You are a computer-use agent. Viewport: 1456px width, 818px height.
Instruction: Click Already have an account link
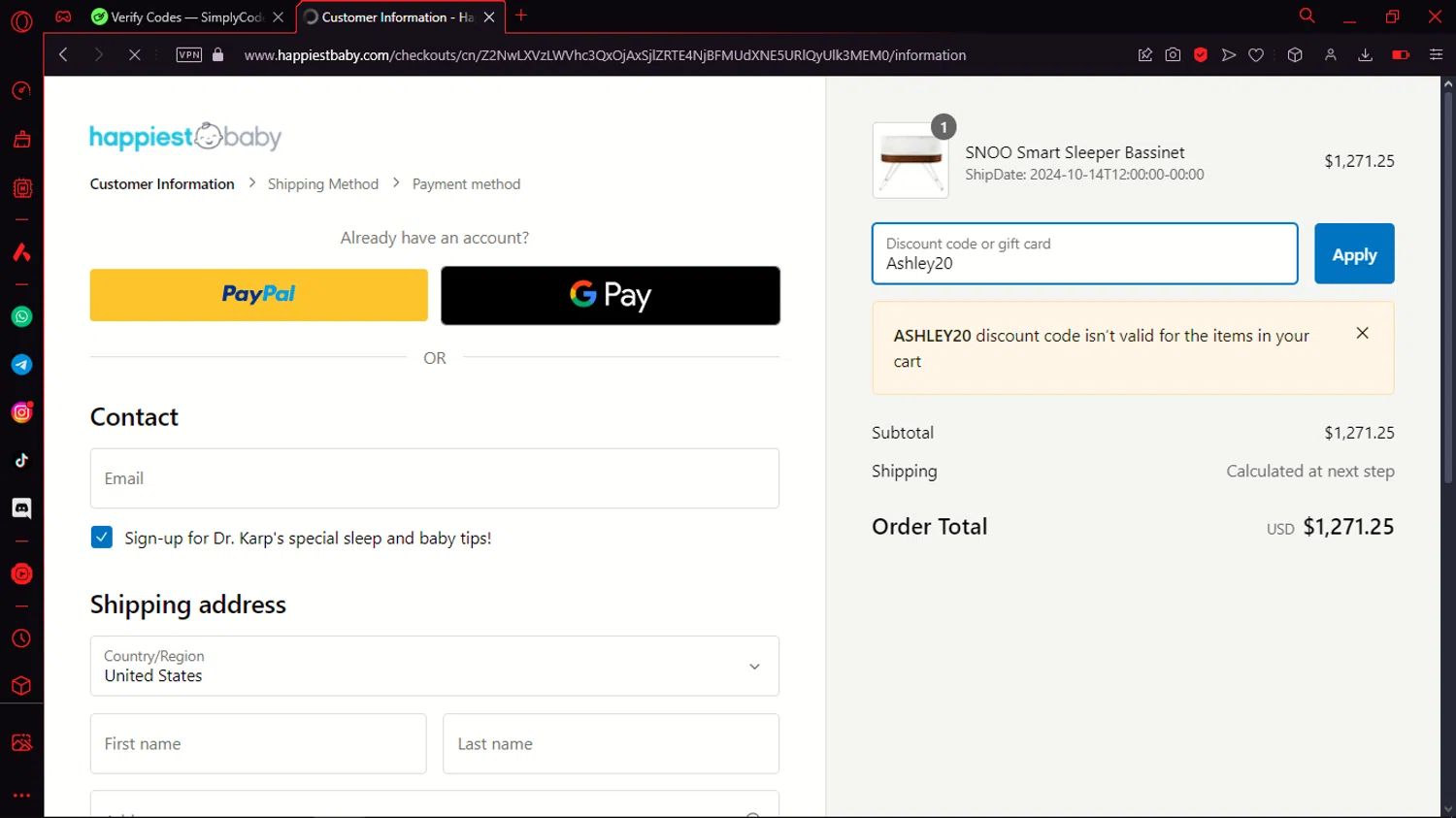click(x=435, y=238)
